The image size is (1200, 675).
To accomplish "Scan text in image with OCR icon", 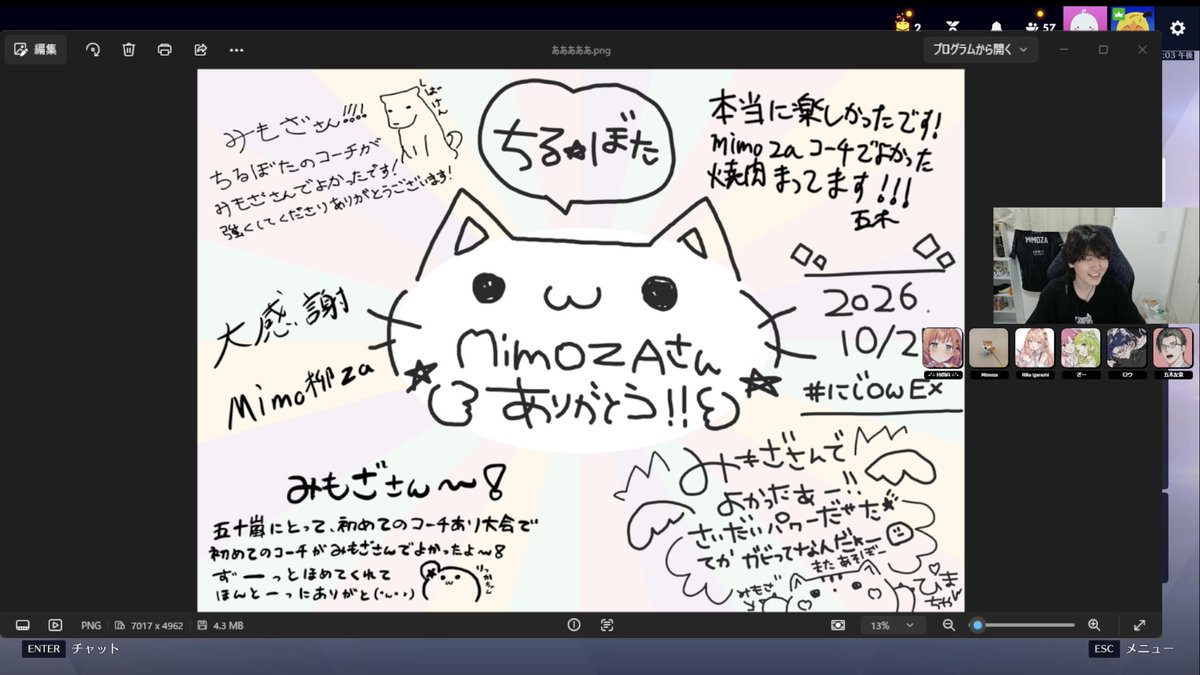I will tap(607, 625).
